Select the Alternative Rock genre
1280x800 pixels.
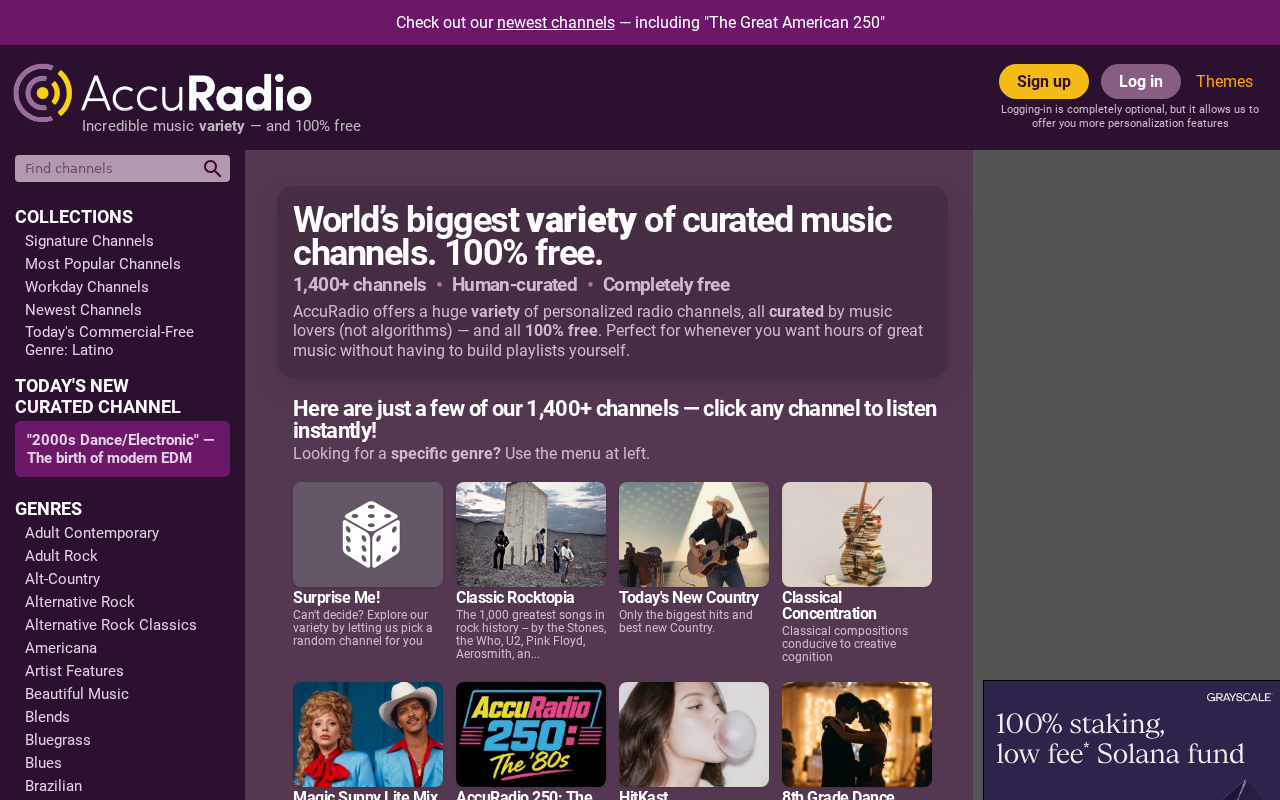coord(80,602)
